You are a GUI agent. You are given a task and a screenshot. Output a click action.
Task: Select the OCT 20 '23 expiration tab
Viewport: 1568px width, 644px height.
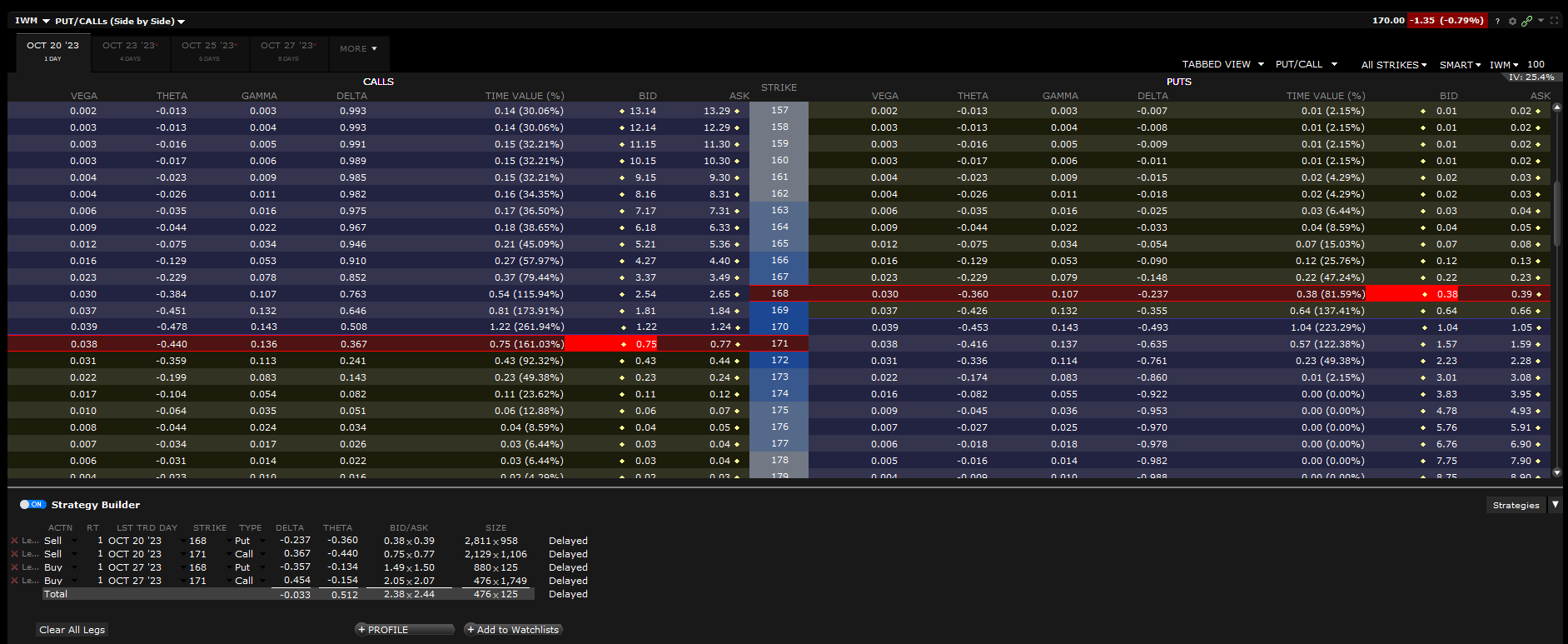(x=52, y=51)
